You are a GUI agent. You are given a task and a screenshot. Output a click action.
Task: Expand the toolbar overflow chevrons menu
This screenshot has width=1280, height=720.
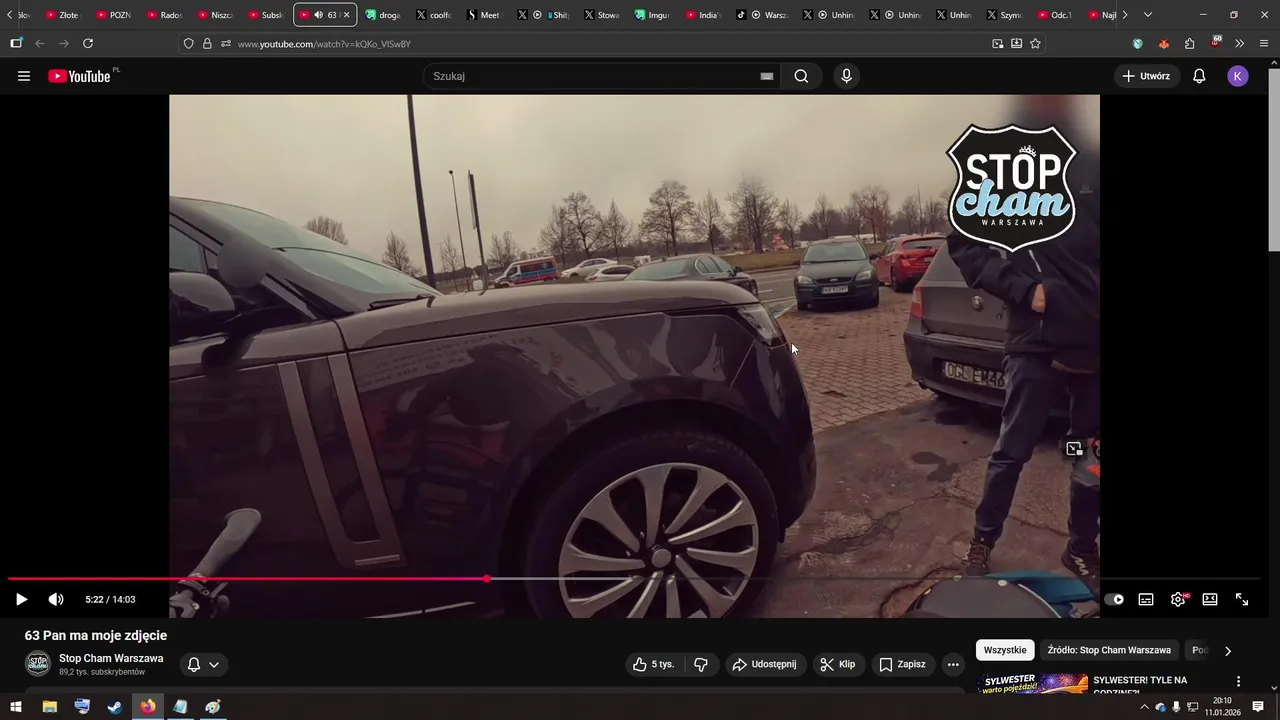coord(1239,44)
